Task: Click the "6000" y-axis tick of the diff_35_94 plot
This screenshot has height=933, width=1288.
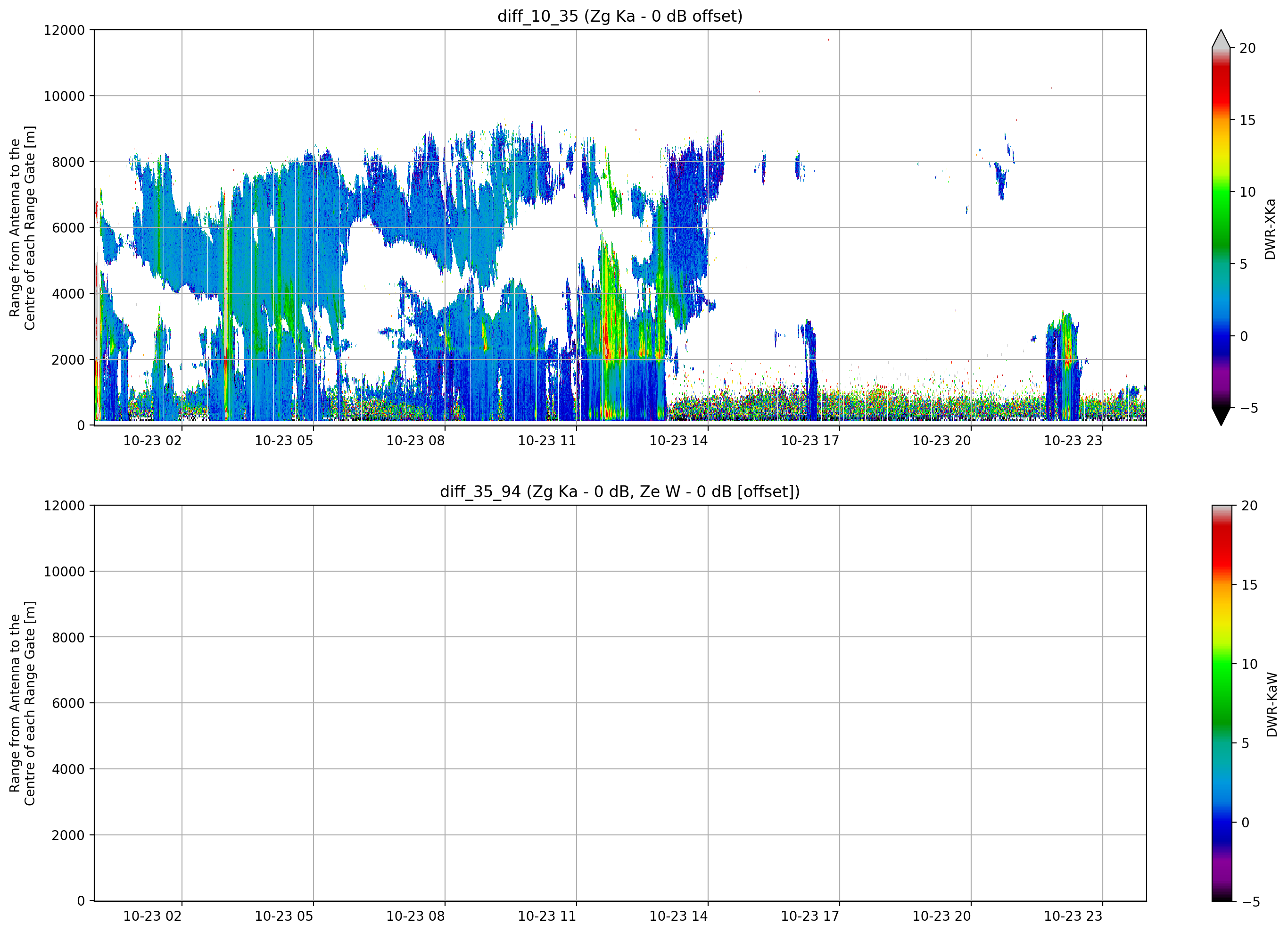Action: coord(68,703)
